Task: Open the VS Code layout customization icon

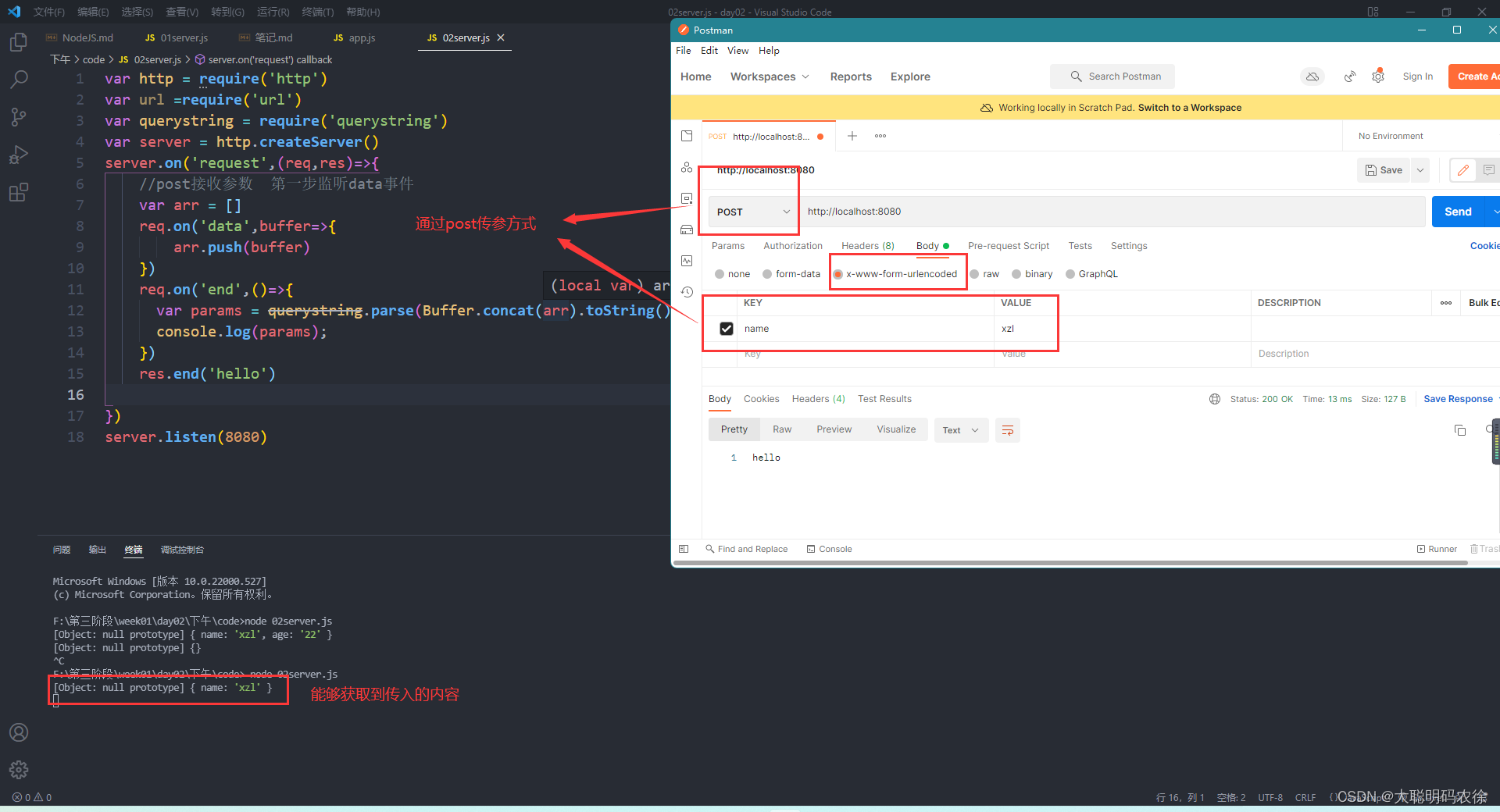Action: (1373, 12)
